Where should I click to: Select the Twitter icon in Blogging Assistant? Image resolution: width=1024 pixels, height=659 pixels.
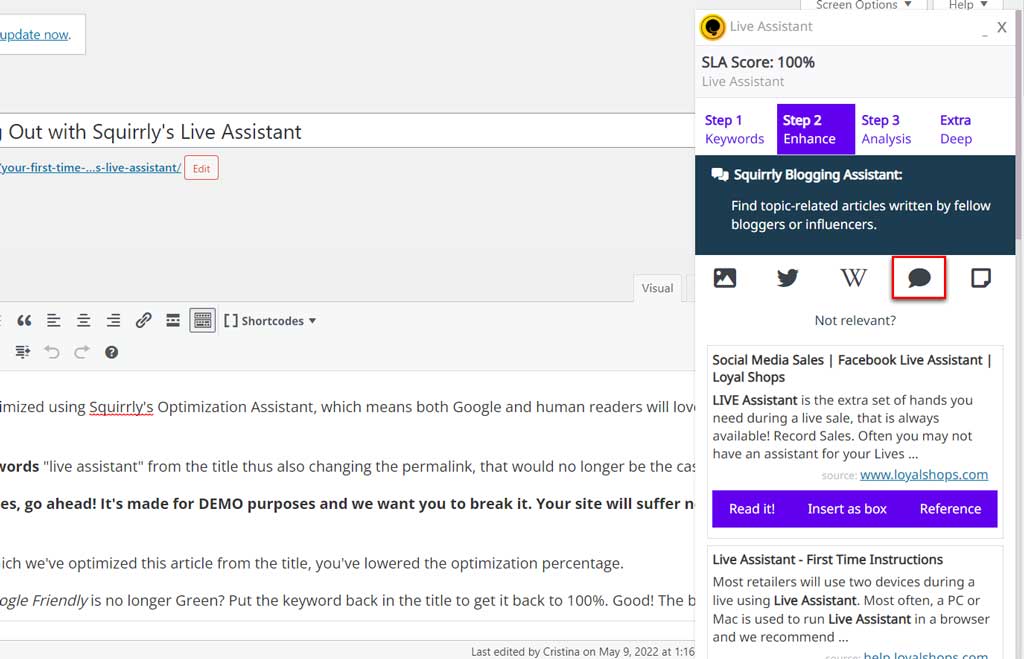788,278
